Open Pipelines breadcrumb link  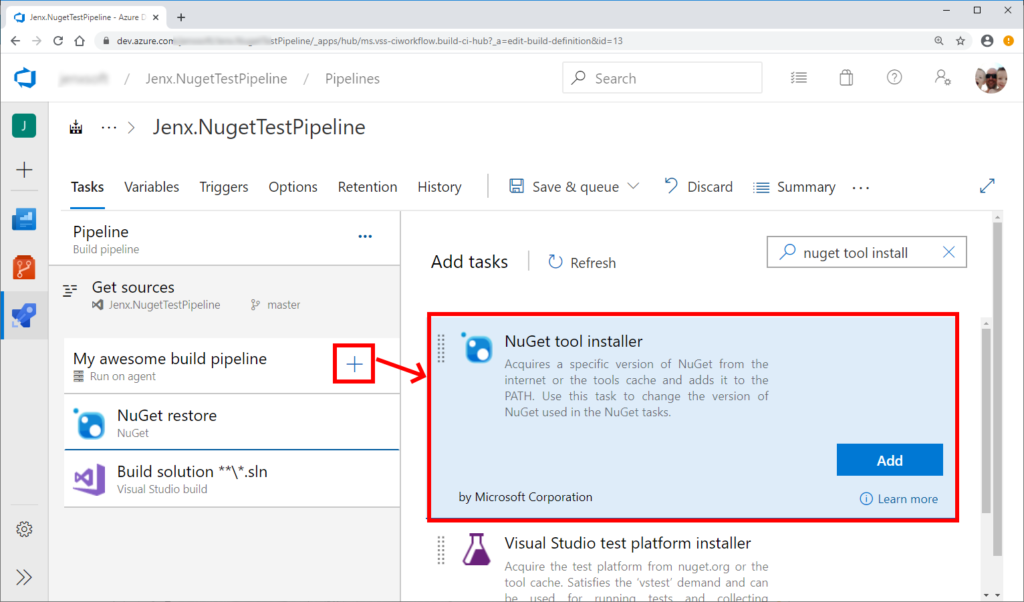click(x=352, y=78)
